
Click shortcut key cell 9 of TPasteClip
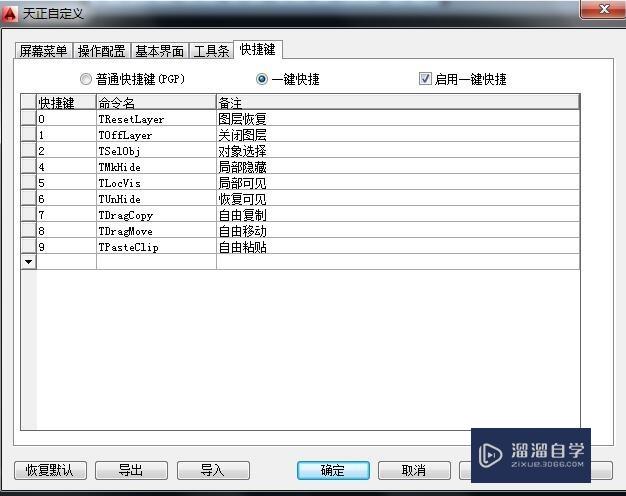(x=66, y=246)
